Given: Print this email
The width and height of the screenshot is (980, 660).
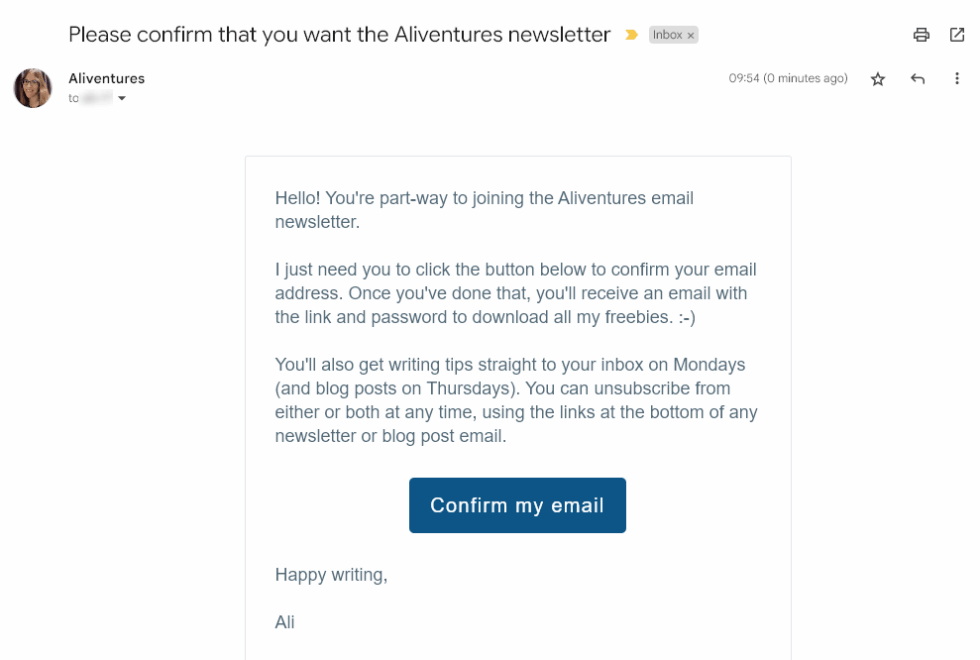Looking at the screenshot, I should point(921,34).
